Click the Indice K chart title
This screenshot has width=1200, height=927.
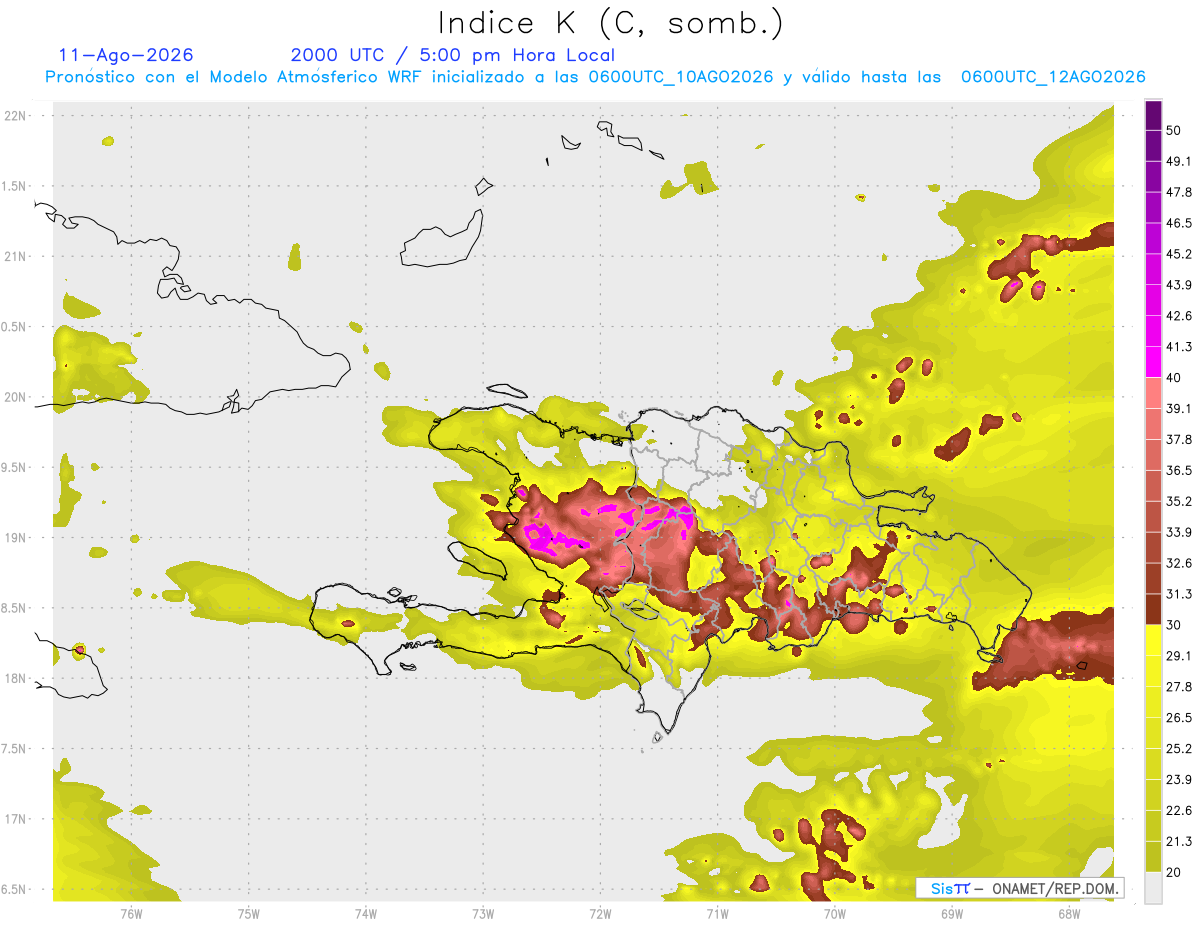[611, 23]
